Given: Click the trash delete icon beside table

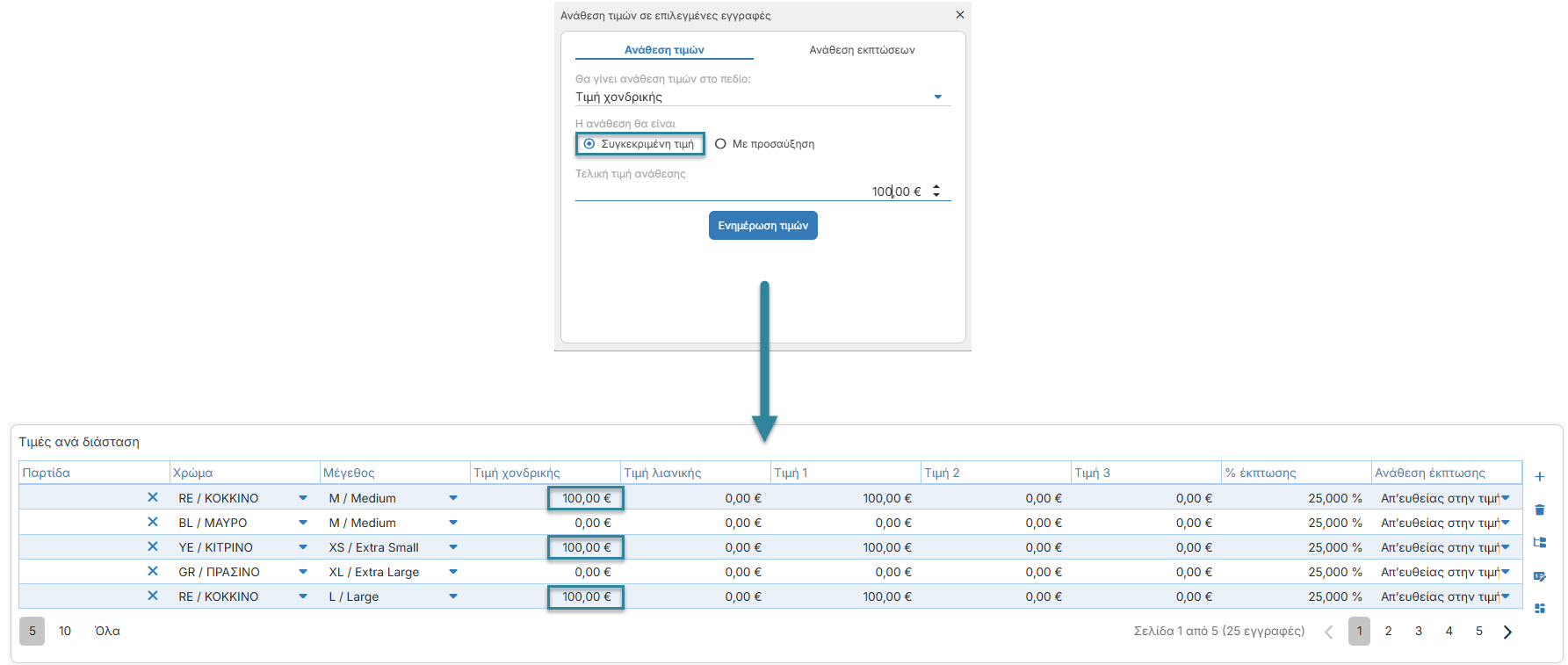Looking at the screenshot, I should coord(1539,510).
